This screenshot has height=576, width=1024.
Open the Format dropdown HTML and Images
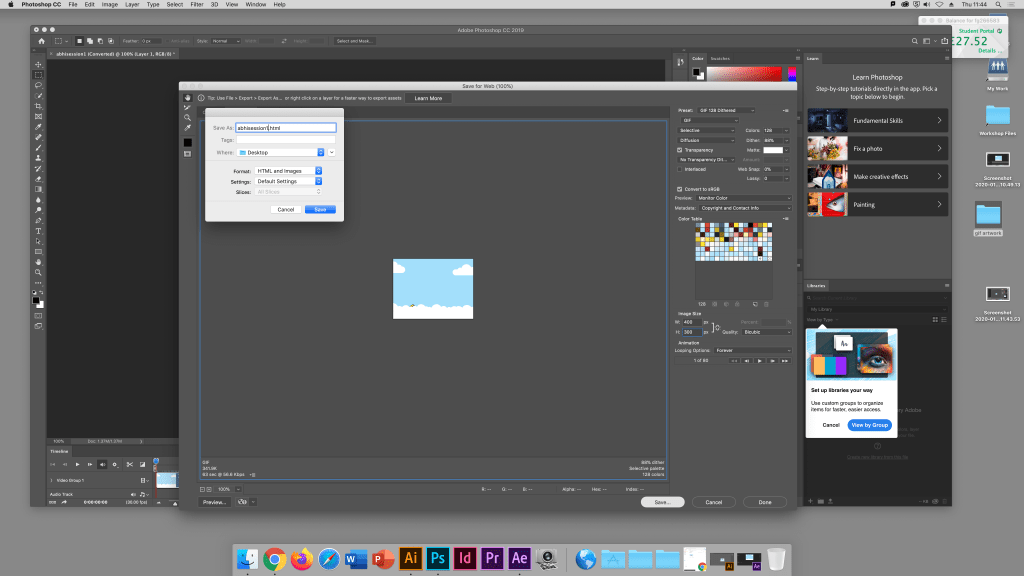pos(288,171)
